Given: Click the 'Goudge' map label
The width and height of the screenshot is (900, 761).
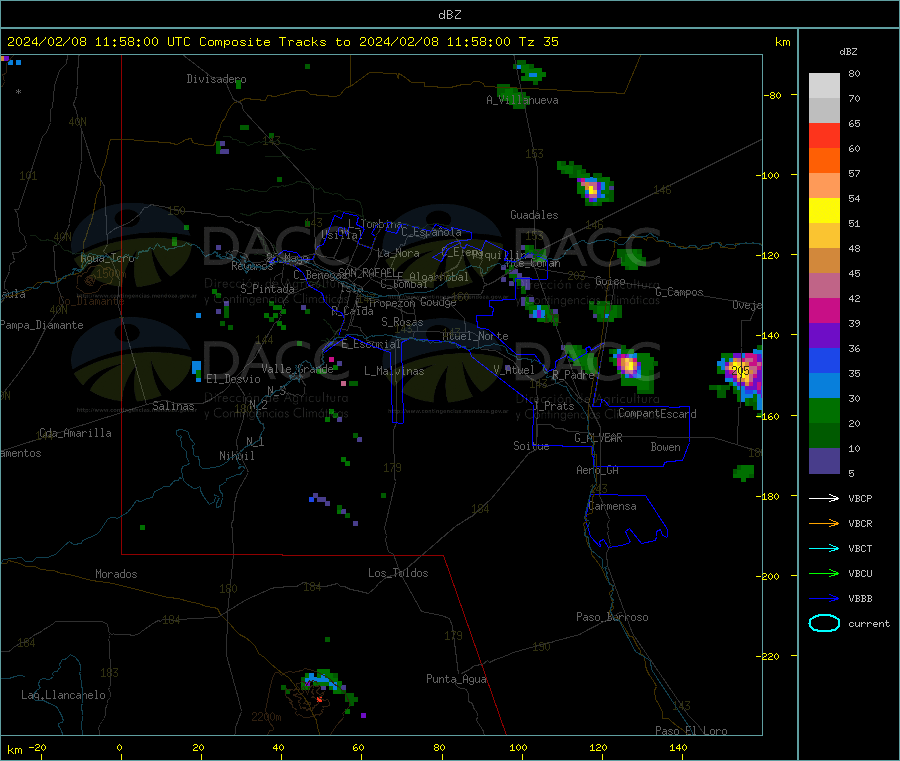Looking at the screenshot, I should (x=437, y=302).
